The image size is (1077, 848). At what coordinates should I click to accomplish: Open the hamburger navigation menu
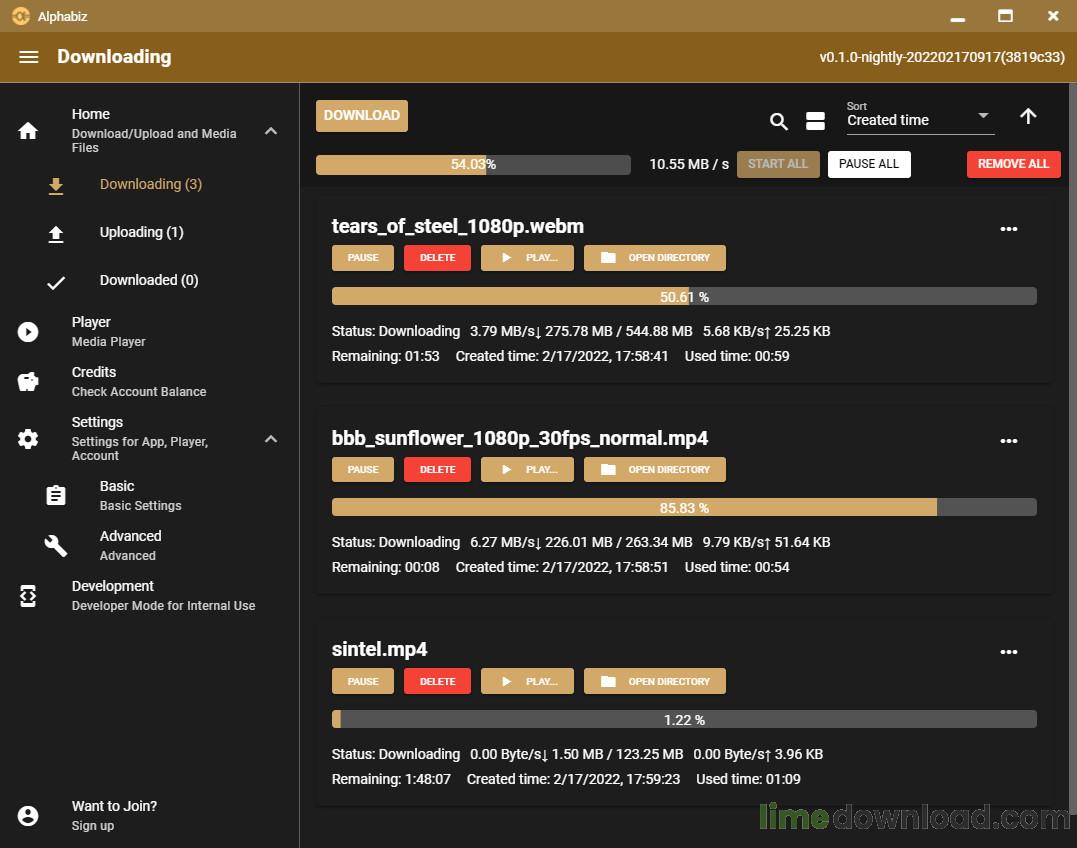coord(29,57)
